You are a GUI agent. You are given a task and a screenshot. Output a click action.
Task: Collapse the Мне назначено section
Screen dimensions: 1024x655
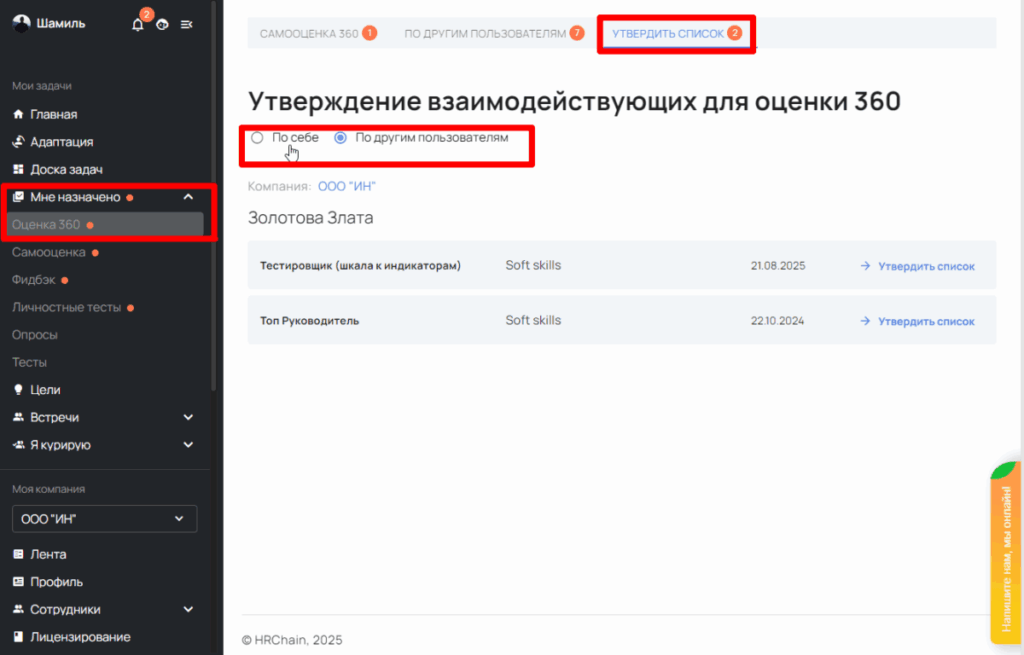coord(189,197)
